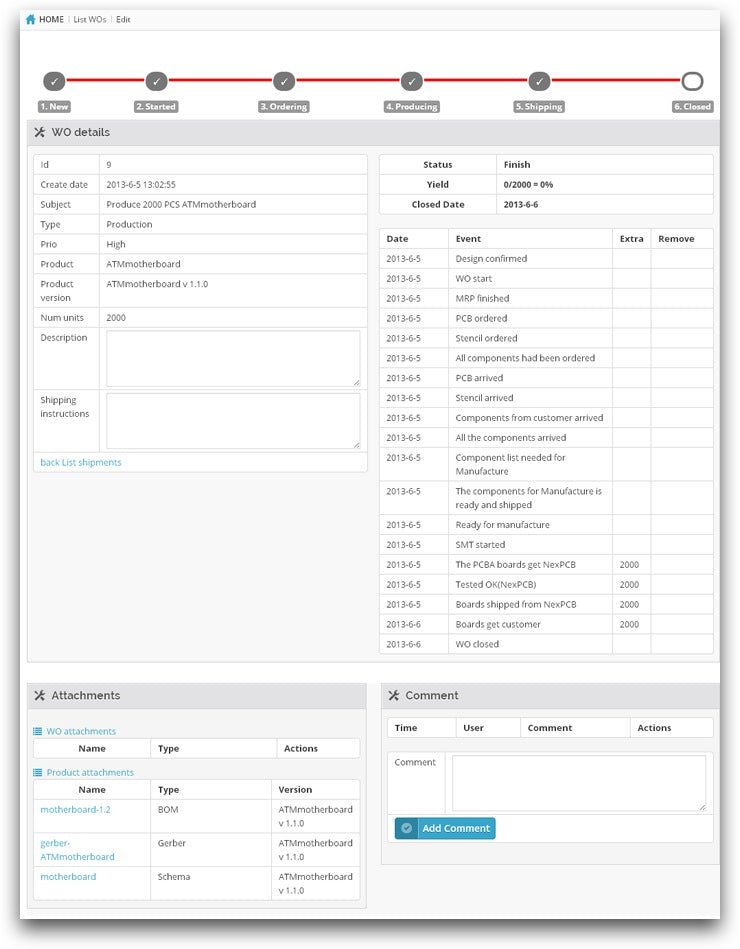
Task: Click the step 2 Started checkmark circle
Action: pos(156,81)
